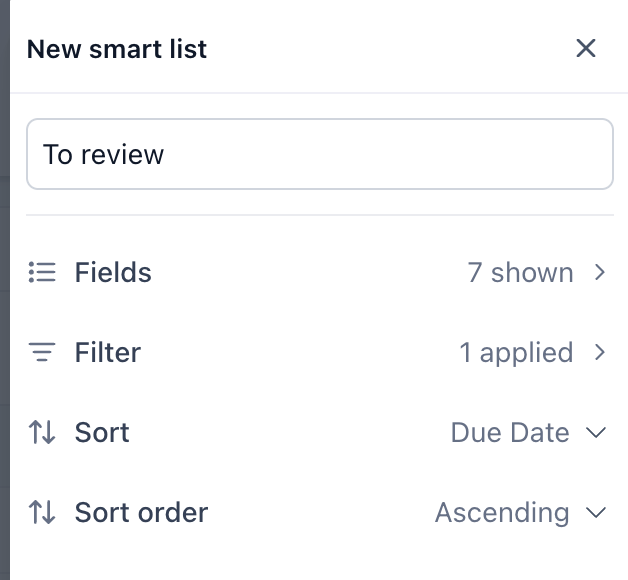Click the Filter funnel lines icon
Image resolution: width=628 pixels, height=580 pixels.
(42, 352)
